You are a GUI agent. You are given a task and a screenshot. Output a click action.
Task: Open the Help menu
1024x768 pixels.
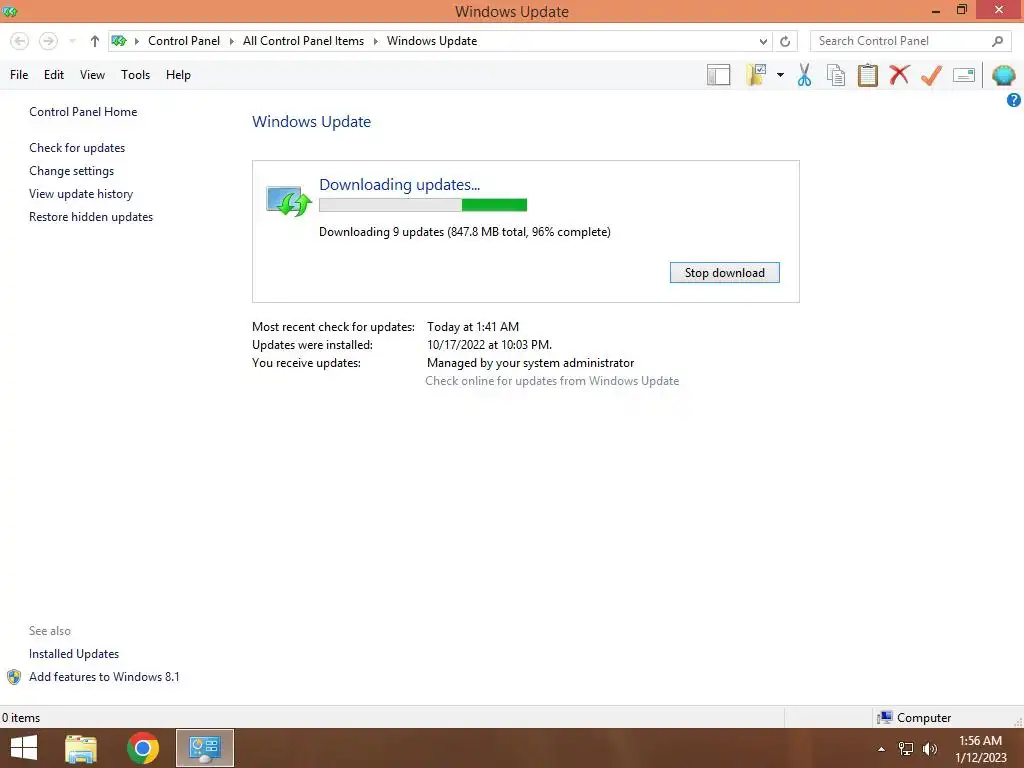(x=178, y=74)
